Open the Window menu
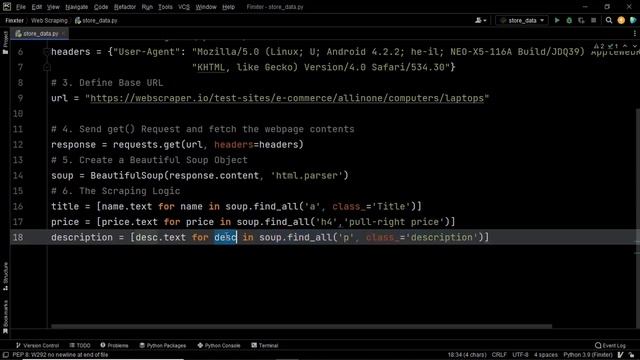Screen dimensions: 640x360 click(206, 7)
